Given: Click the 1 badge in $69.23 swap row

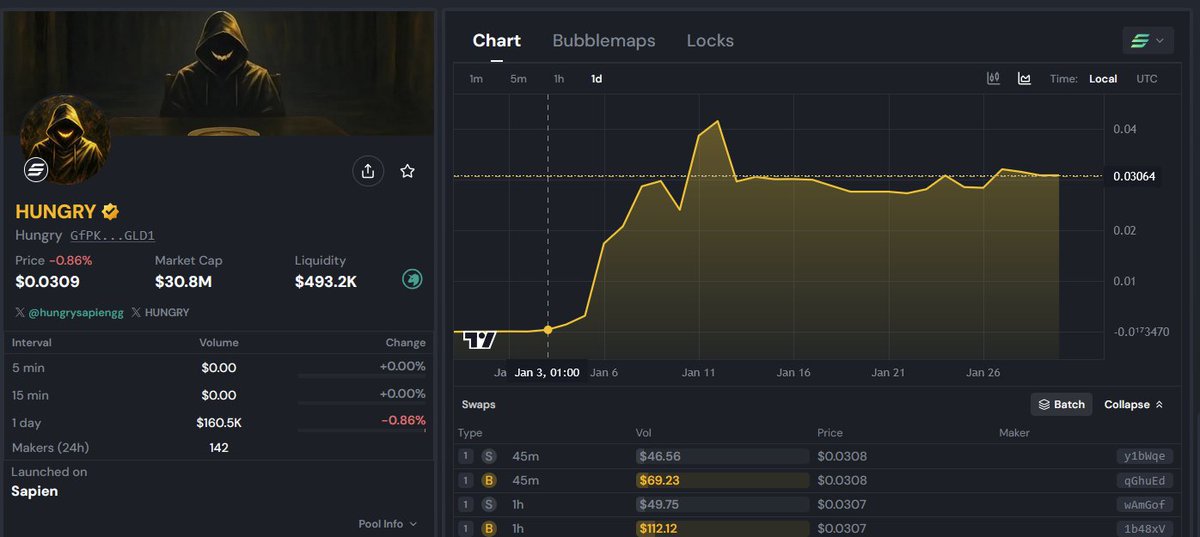Looking at the screenshot, I should tap(465, 480).
